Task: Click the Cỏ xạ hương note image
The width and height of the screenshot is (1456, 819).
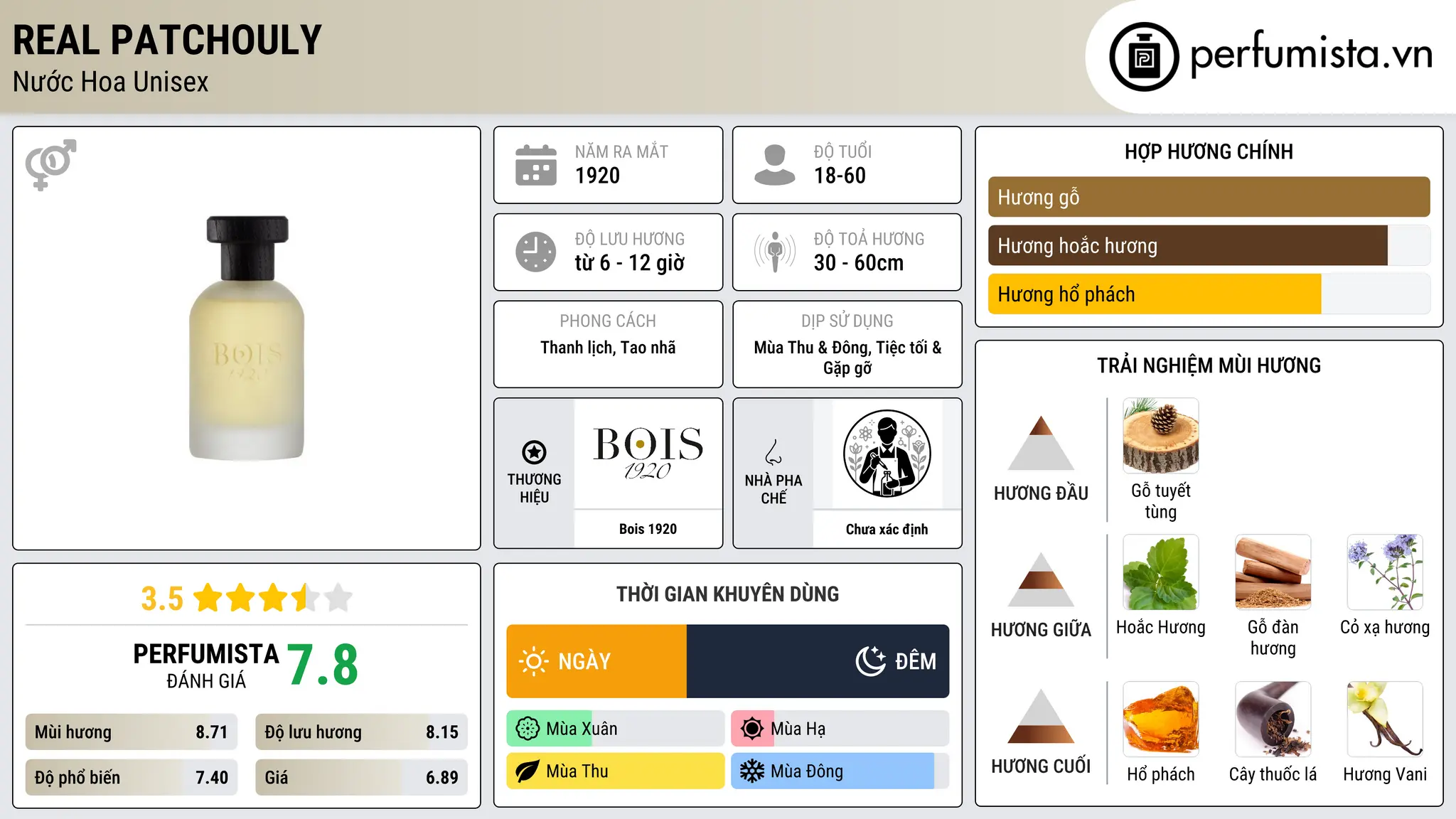Action: 1385,572
